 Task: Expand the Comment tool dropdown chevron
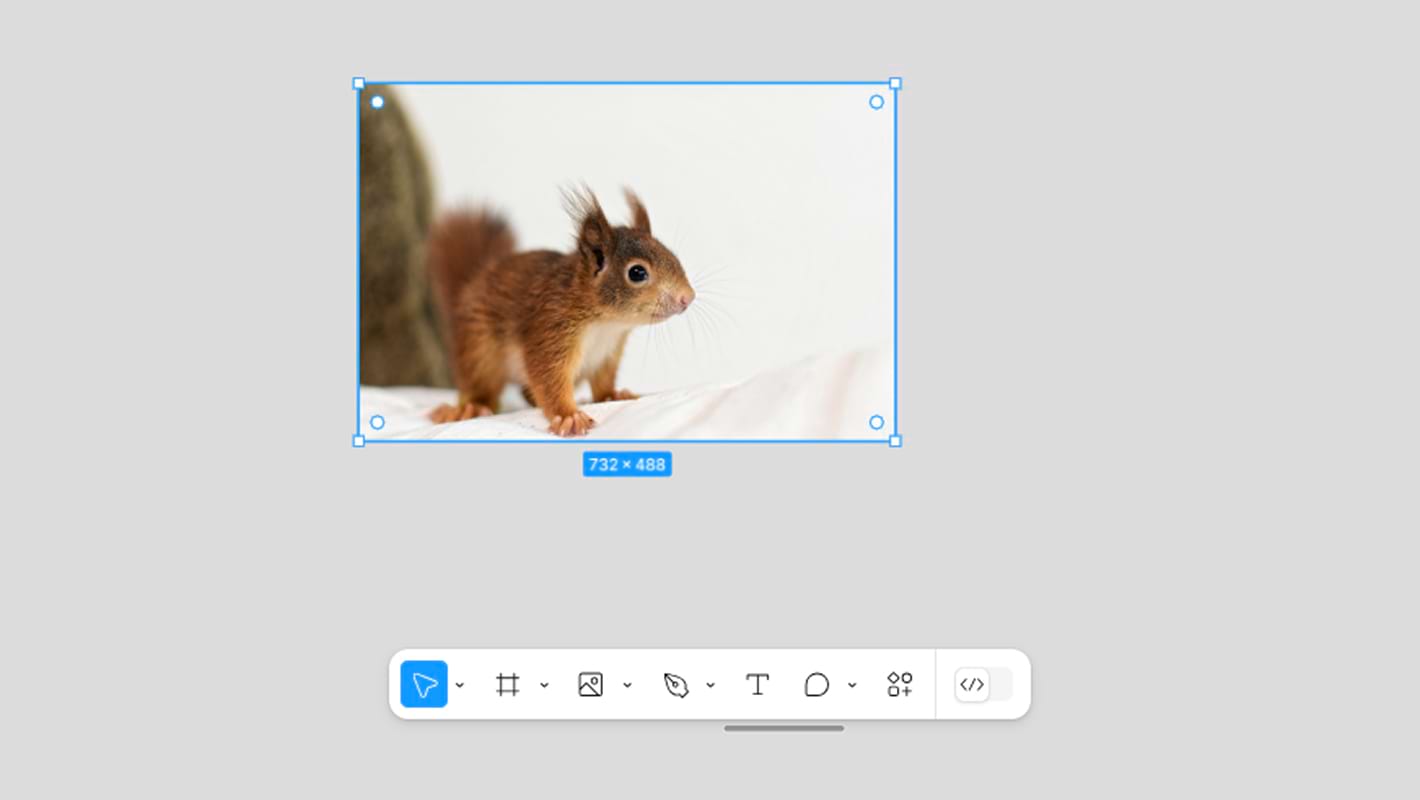(x=852, y=686)
